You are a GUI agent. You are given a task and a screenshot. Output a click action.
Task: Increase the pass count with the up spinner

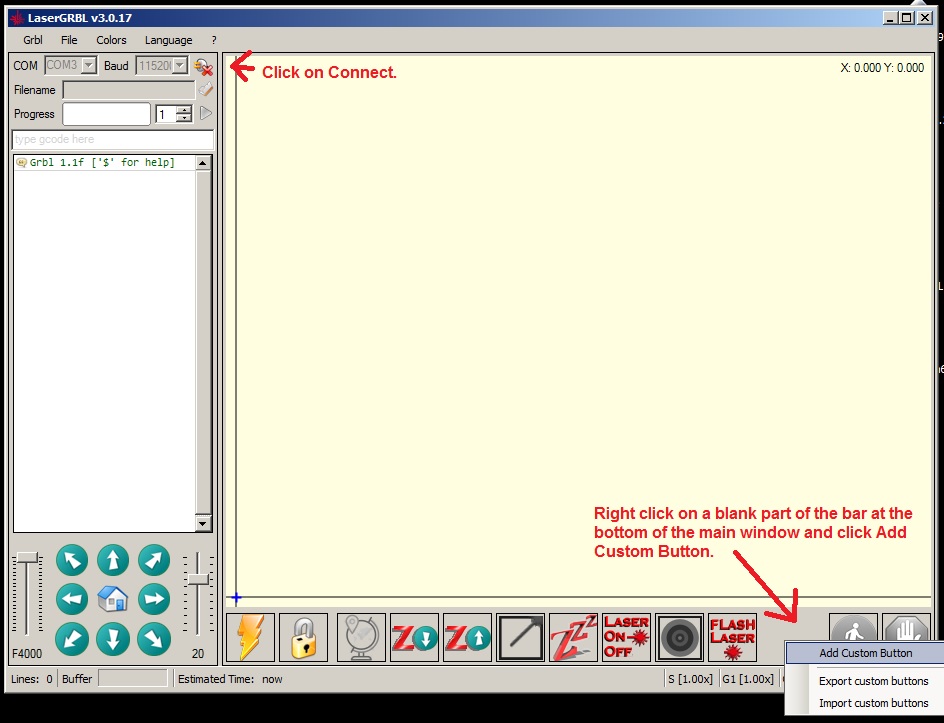tap(185, 110)
